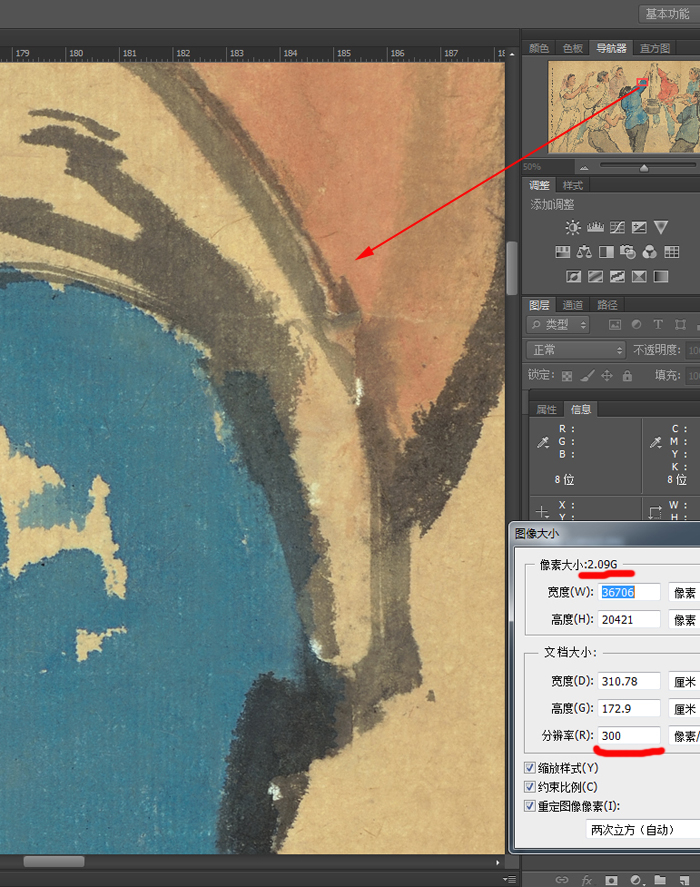Open the 正常 blend mode dropdown
This screenshot has height=887, width=700.
576,350
